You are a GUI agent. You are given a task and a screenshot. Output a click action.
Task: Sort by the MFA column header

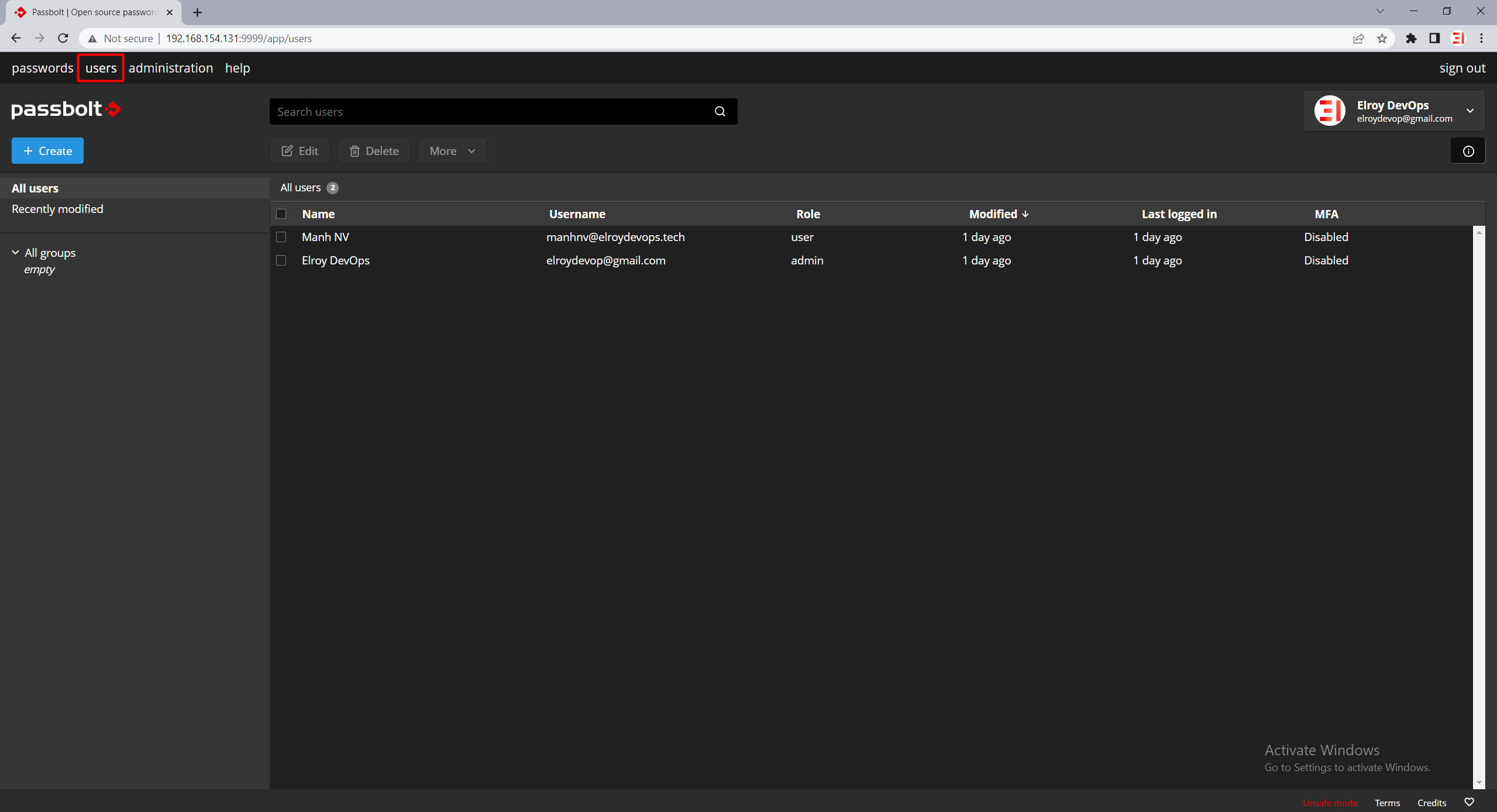pos(1326,214)
